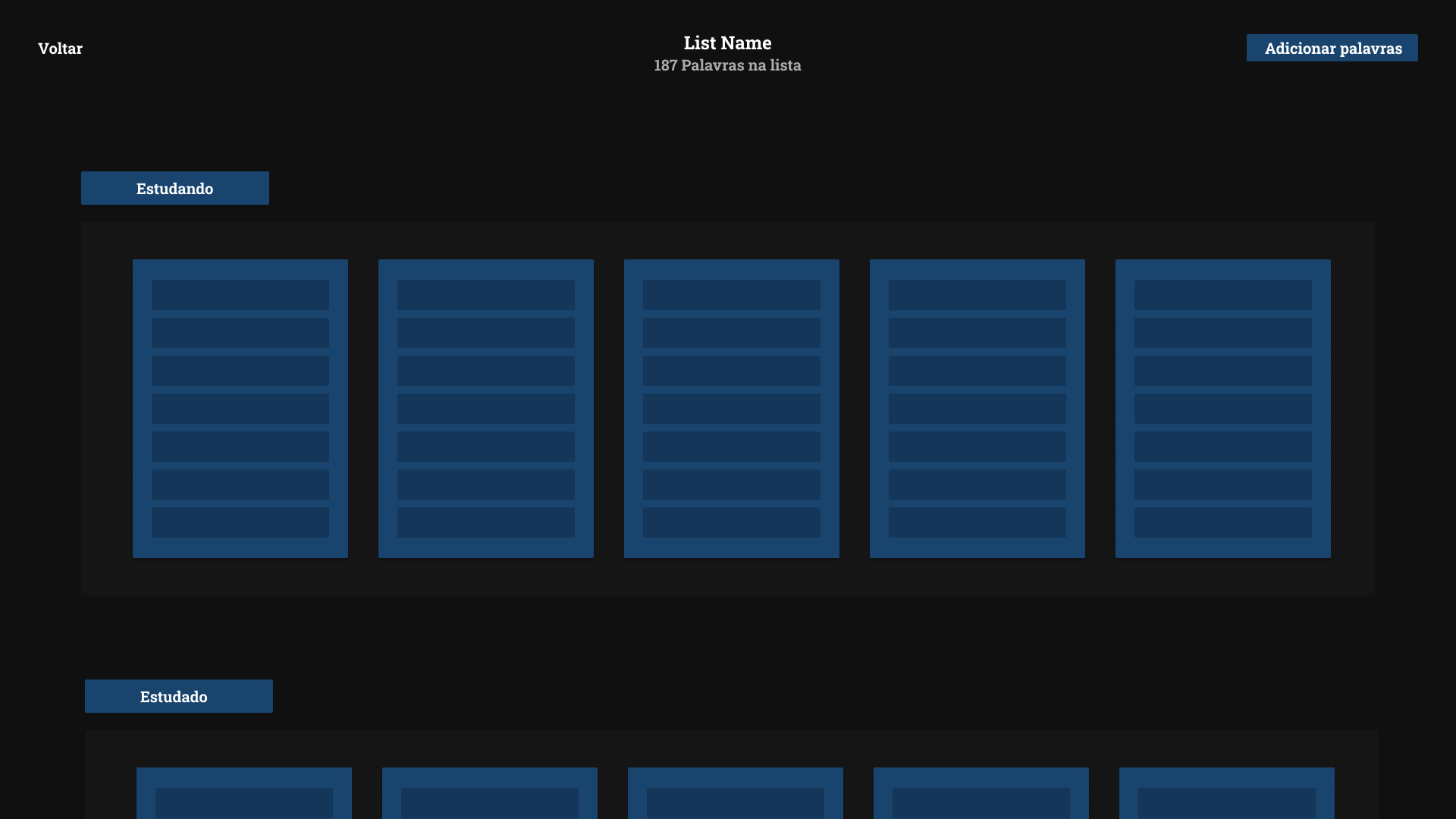Click the Voltar link
The width and height of the screenshot is (1456, 819).
pos(60,48)
